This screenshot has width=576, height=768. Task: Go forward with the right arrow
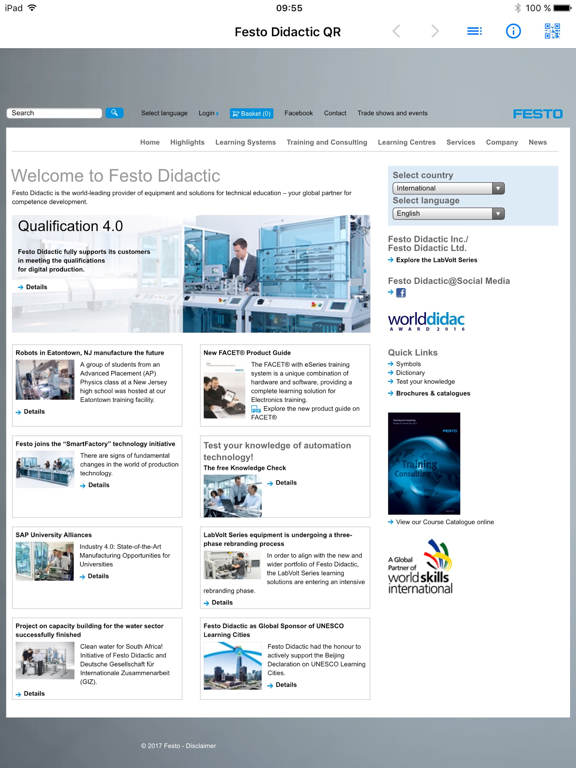[x=434, y=31]
